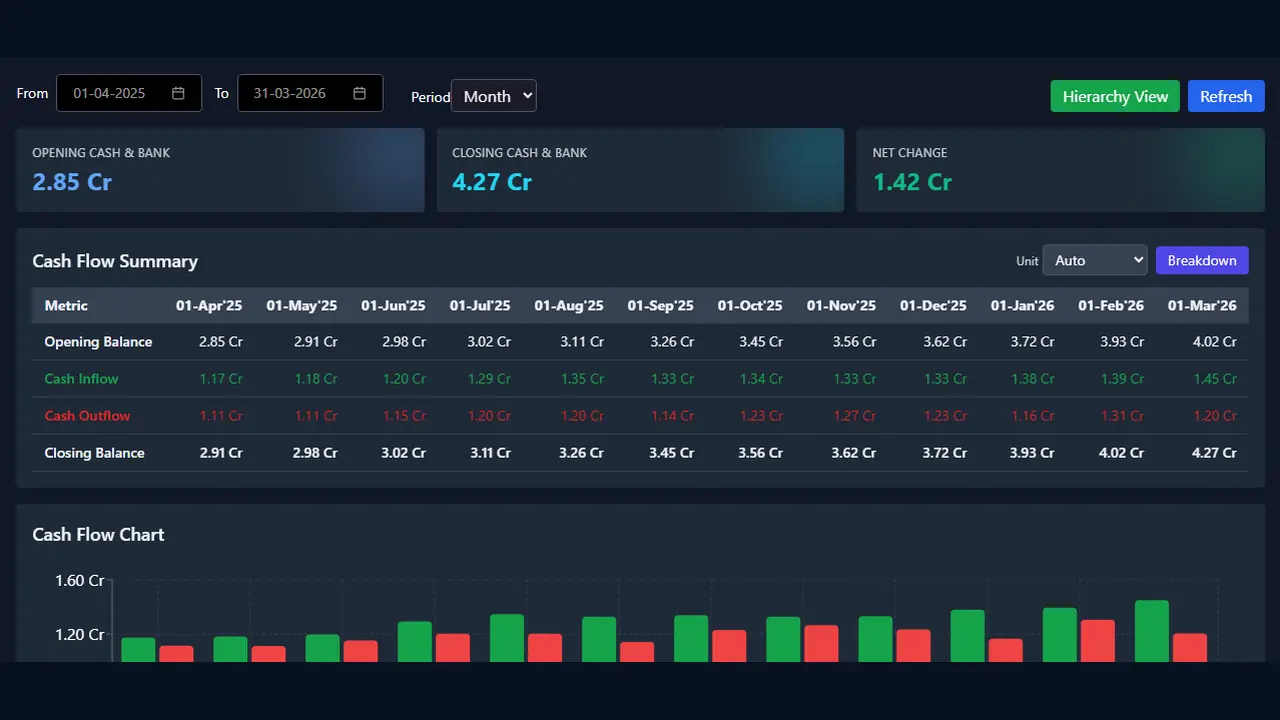Click the 01-Sep'25 column header
Viewport: 1280px width, 720px height.
(x=661, y=305)
